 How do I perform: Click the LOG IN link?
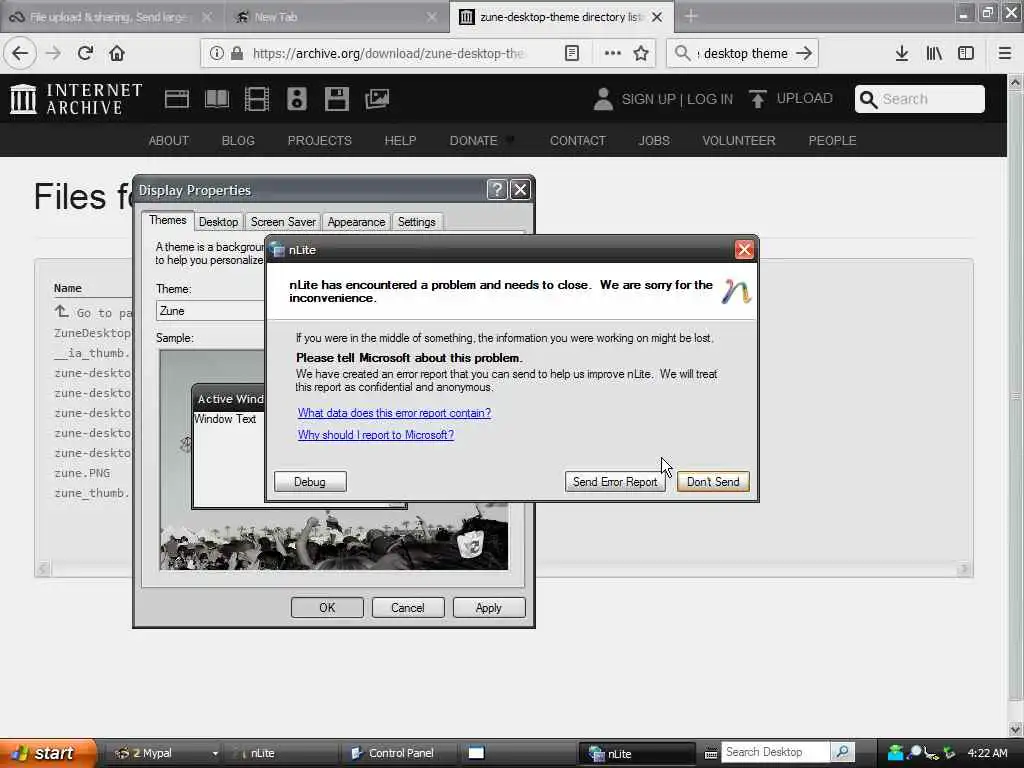710,99
